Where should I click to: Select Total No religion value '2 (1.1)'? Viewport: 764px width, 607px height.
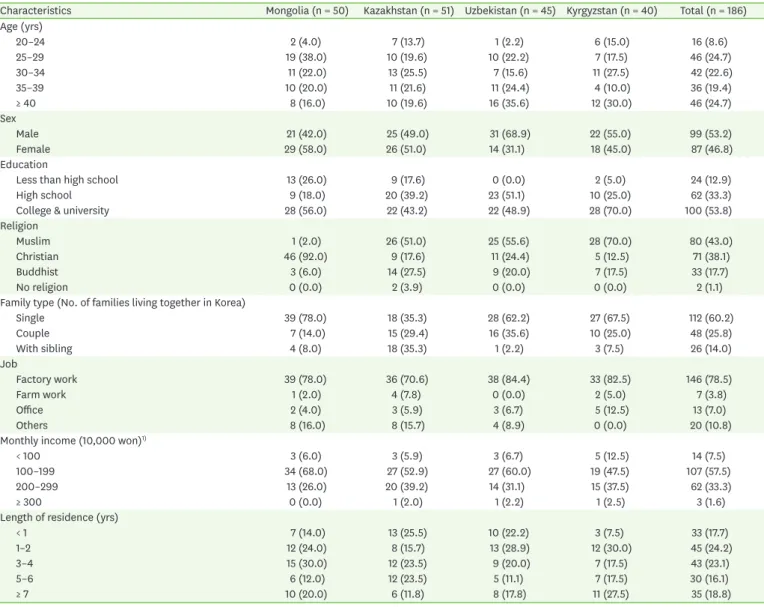(709, 287)
